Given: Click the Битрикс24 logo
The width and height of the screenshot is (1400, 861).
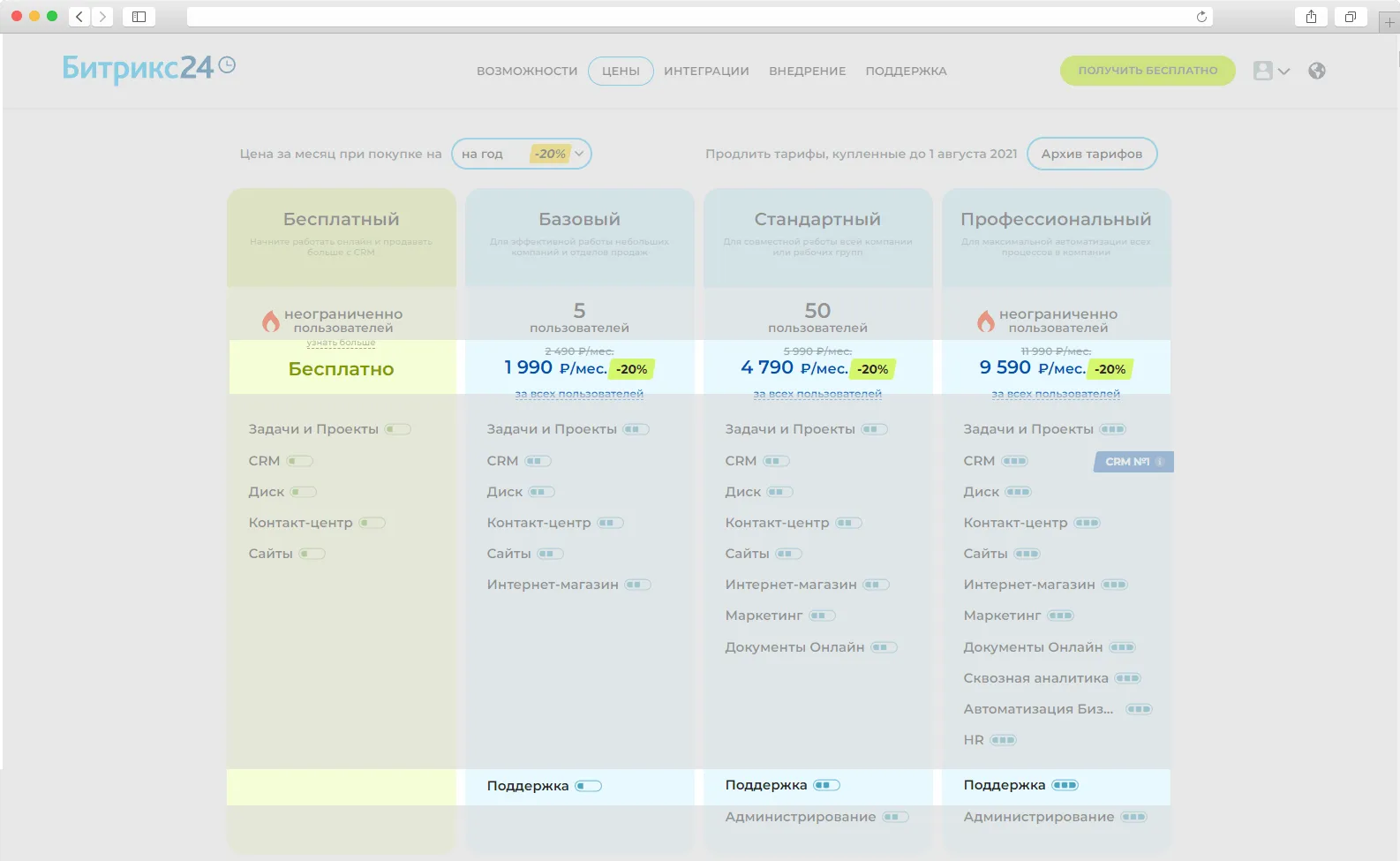Looking at the screenshot, I should point(148,68).
